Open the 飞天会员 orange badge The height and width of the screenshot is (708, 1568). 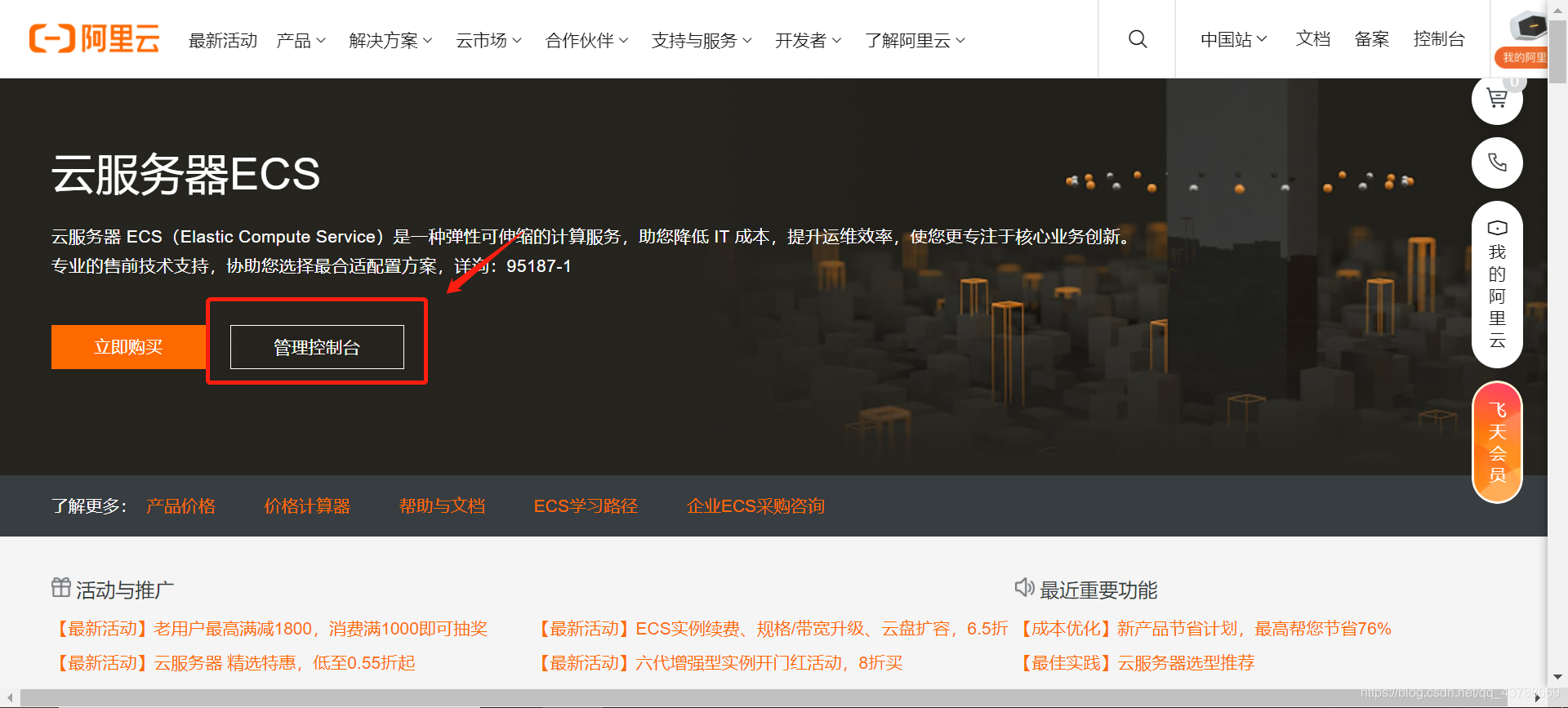1497,442
